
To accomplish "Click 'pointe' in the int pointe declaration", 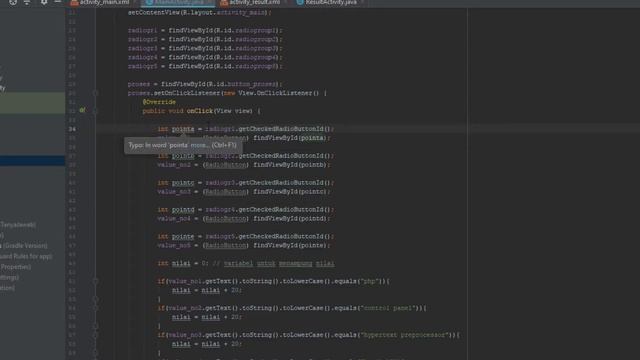I will click(x=183, y=237).
